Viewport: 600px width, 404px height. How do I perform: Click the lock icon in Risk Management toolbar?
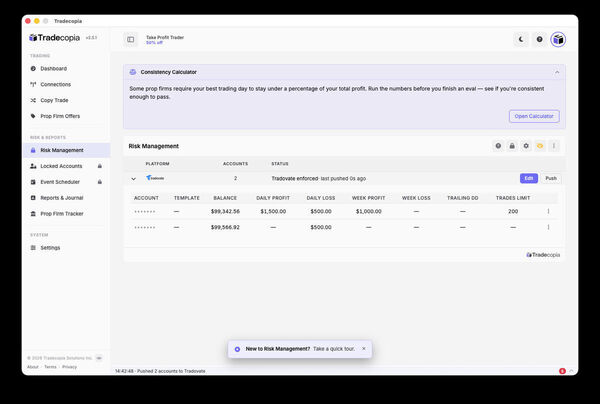click(512, 146)
